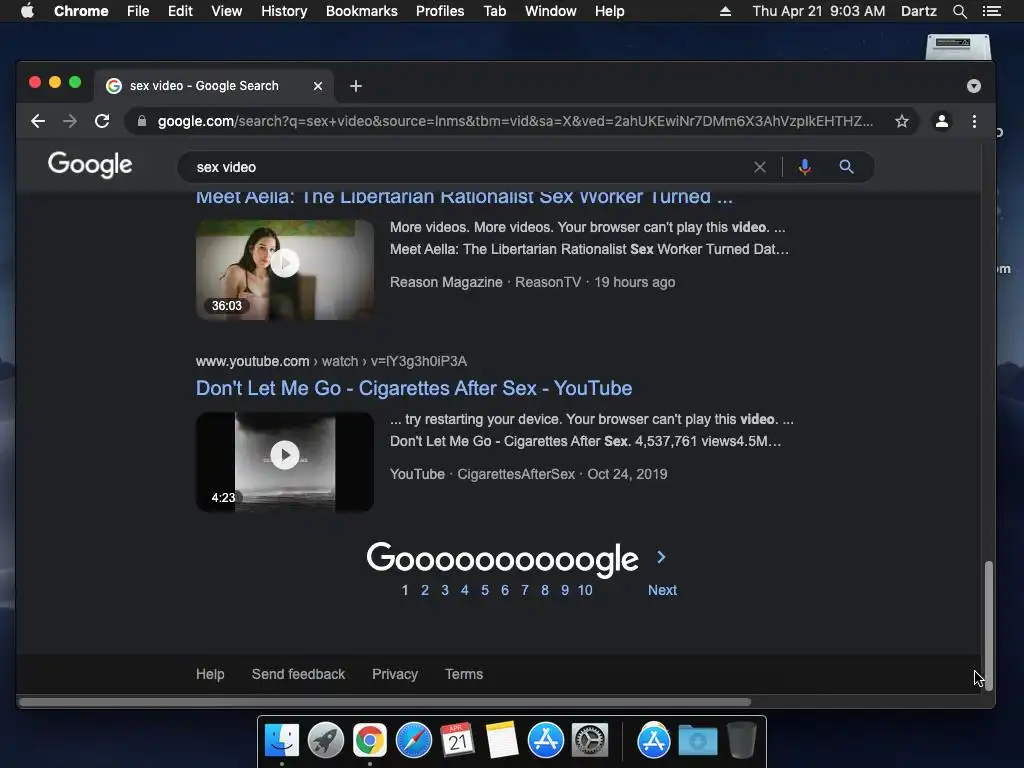Open the History menu
1024x768 pixels.
(284, 11)
